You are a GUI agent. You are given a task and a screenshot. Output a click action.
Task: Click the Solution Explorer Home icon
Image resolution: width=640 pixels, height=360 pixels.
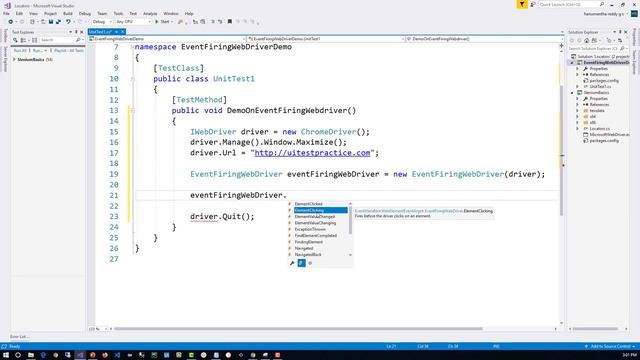pos(587,40)
